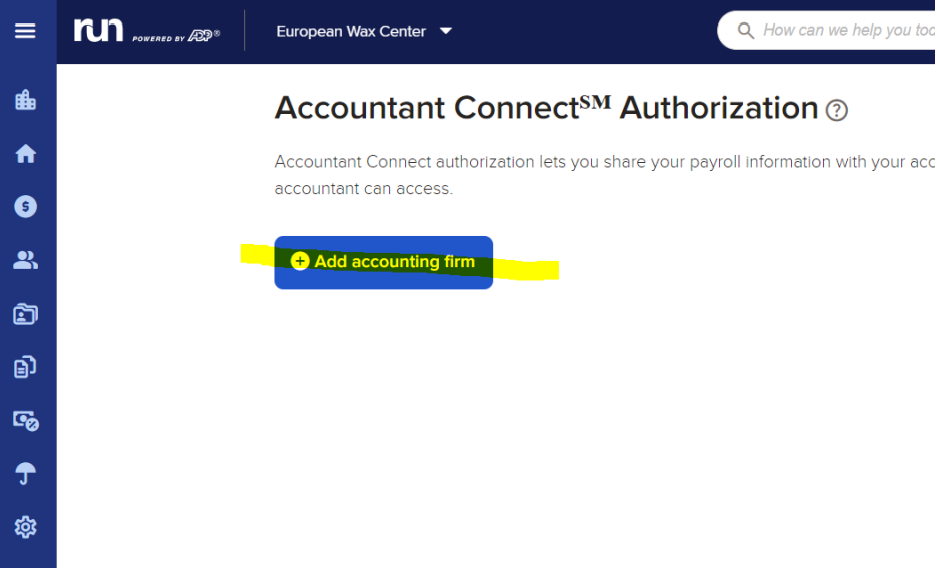Open the Company building icon in sidebar
The image size is (937, 568).
pyautogui.click(x=25, y=100)
